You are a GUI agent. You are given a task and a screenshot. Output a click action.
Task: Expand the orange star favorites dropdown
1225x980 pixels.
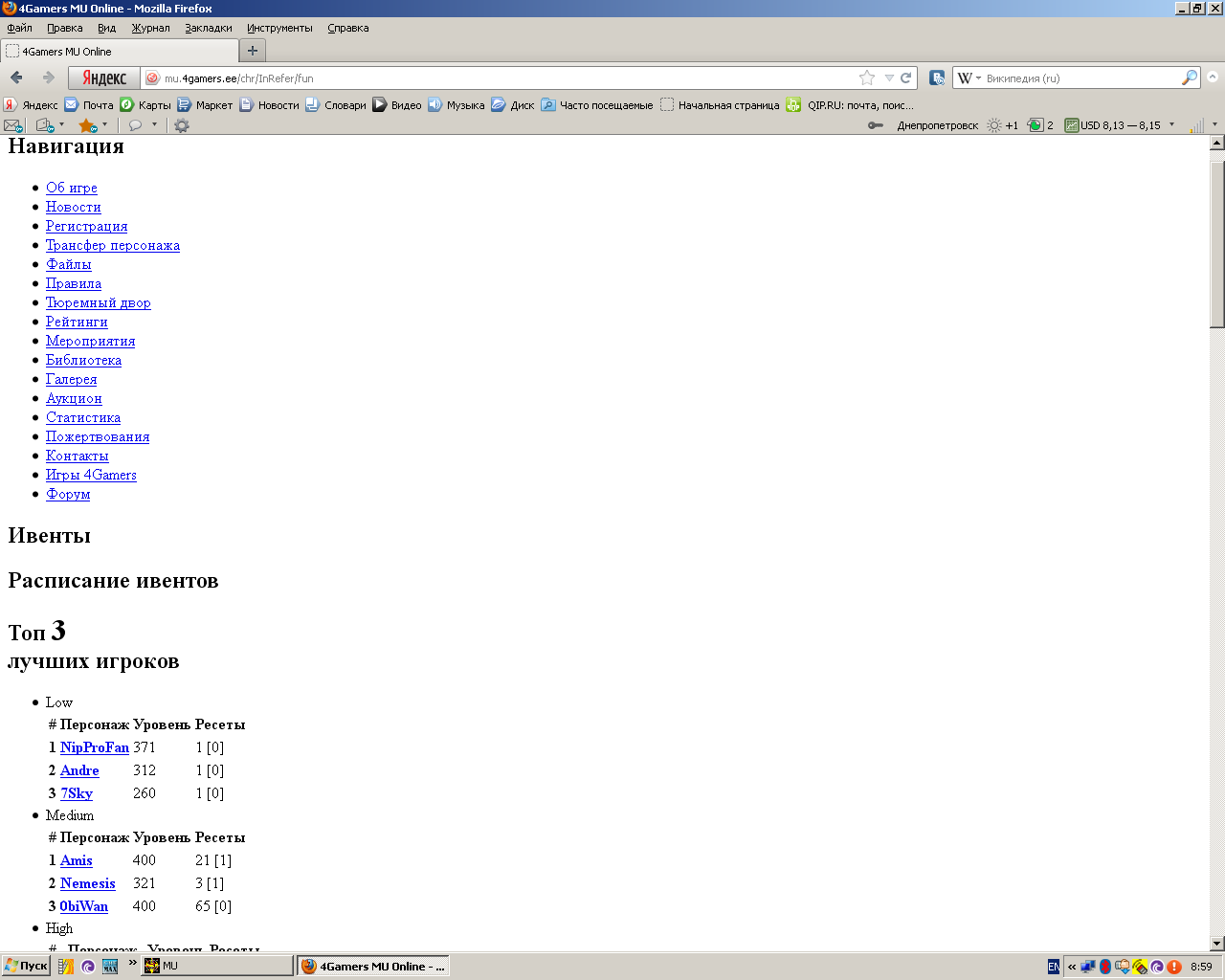click(105, 124)
